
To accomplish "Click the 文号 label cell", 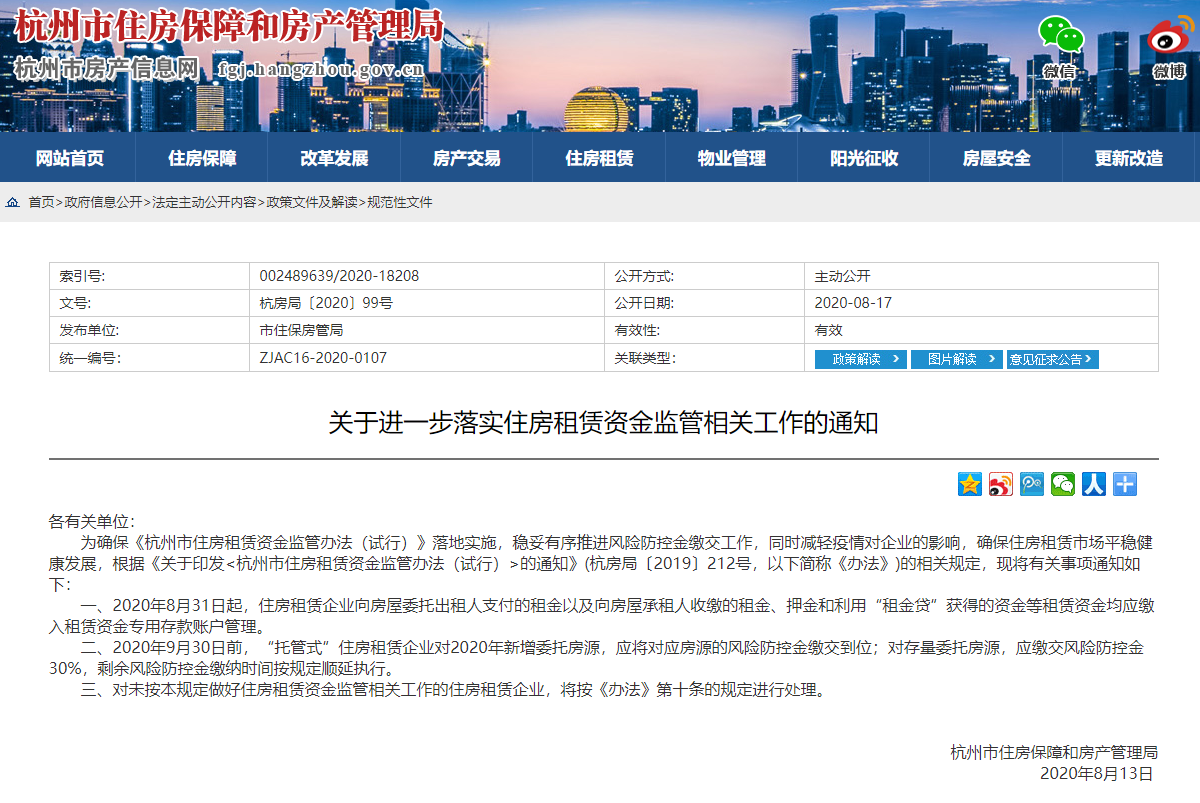I will pos(149,303).
